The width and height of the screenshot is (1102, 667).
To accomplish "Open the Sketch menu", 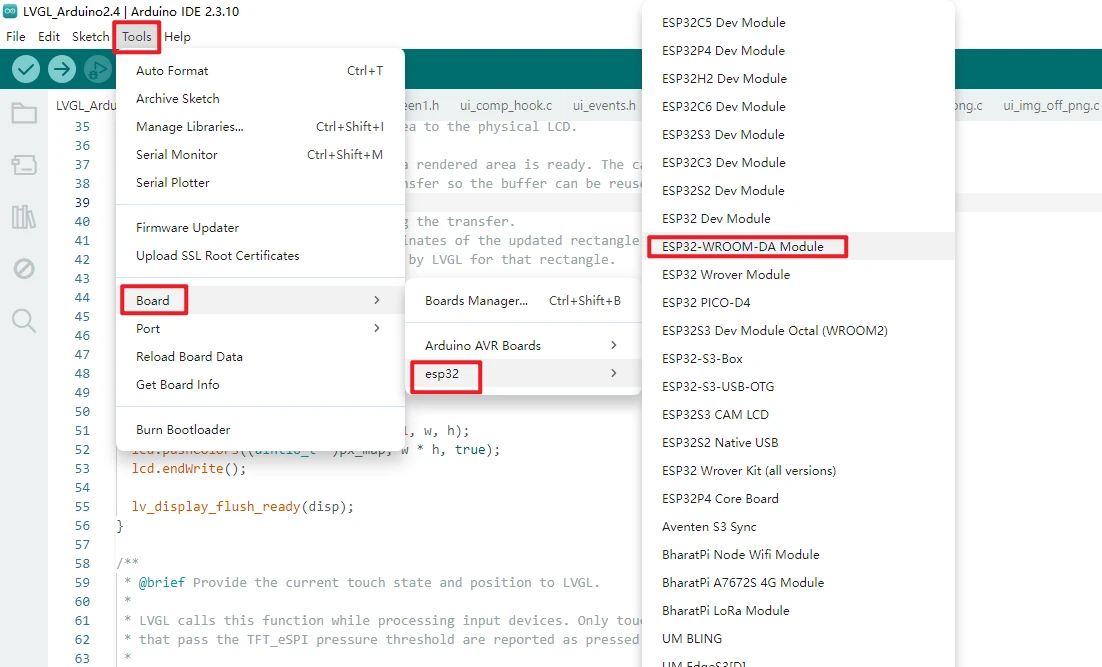I will pos(91,37).
